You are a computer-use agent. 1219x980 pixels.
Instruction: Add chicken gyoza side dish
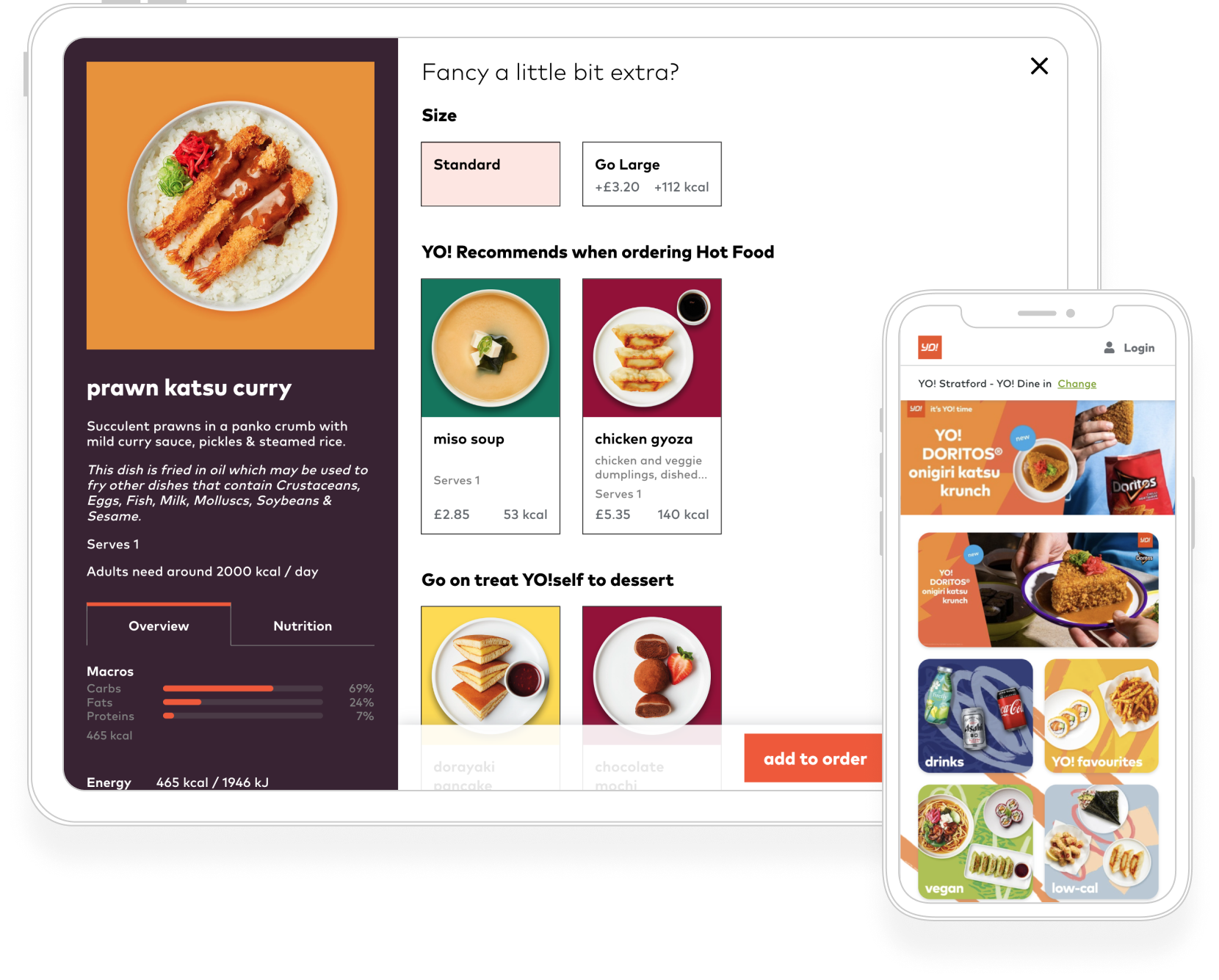point(652,406)
